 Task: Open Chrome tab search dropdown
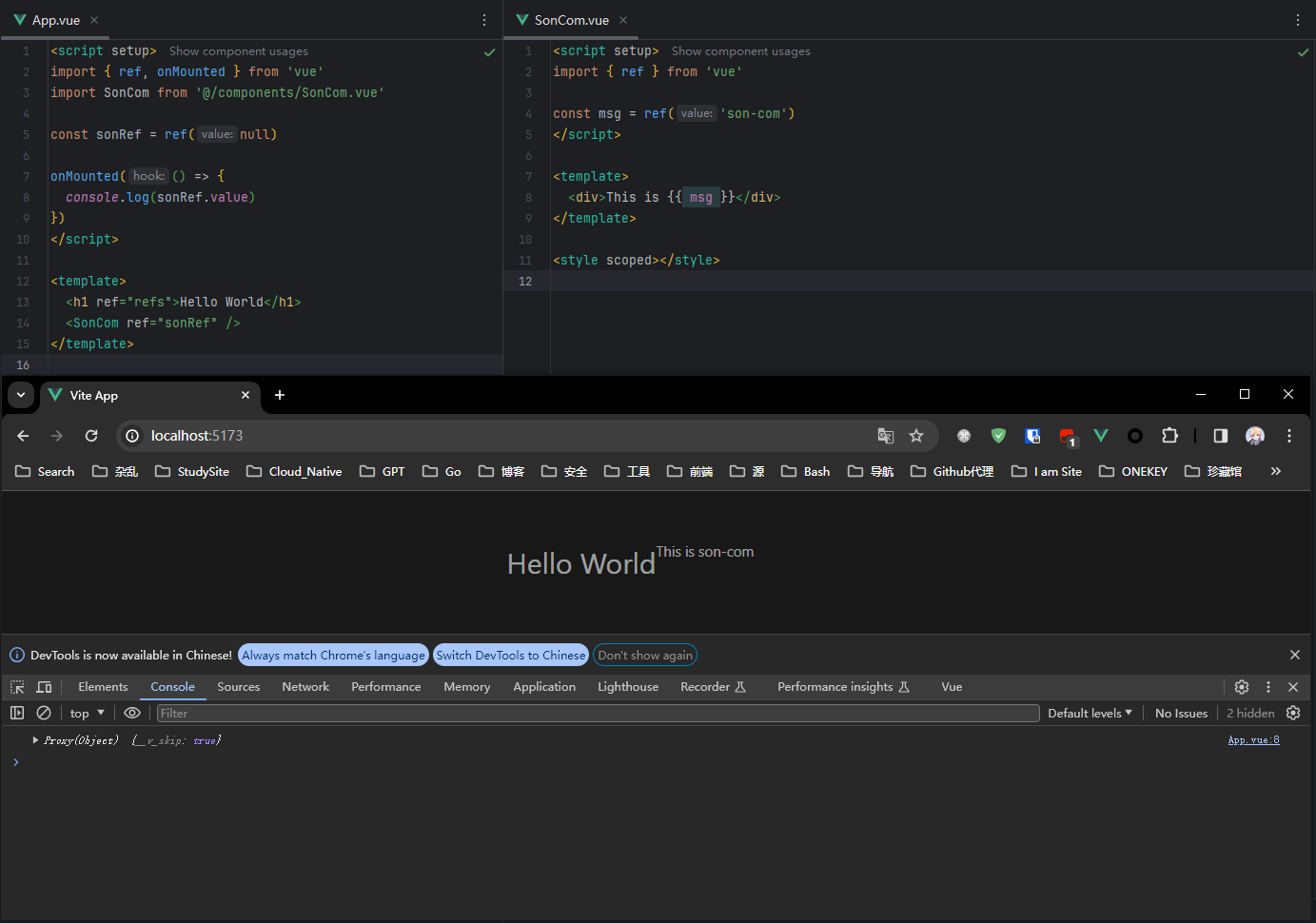tap(21, 395)
